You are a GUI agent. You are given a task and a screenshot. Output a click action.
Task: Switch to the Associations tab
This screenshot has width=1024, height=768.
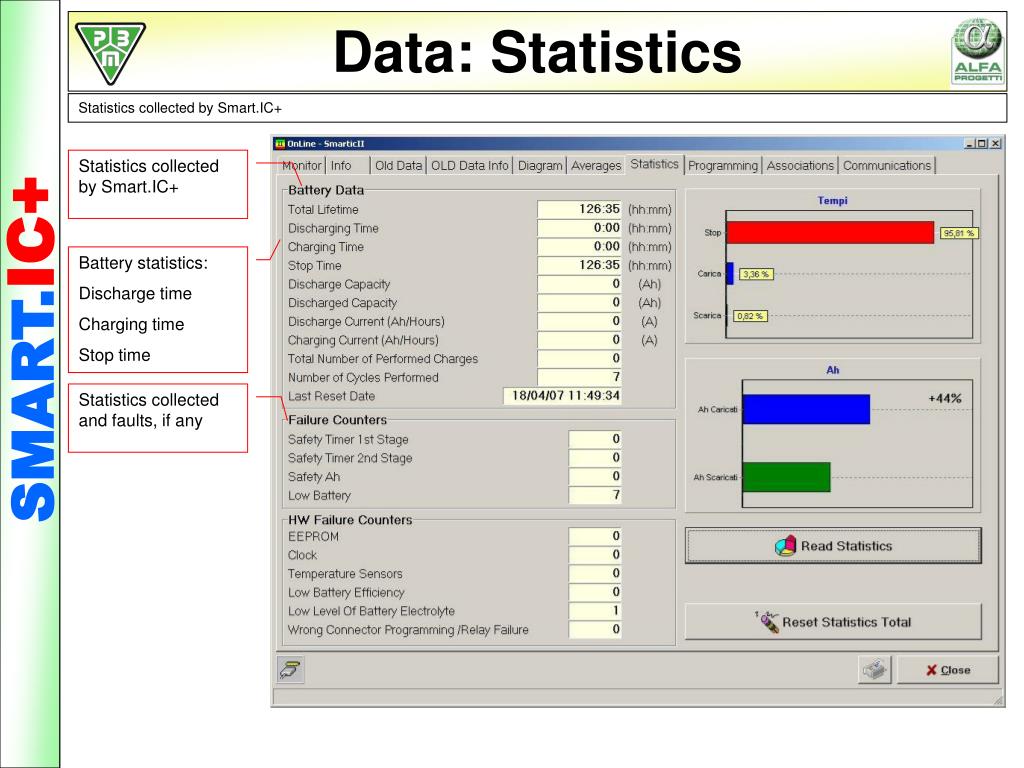coord(801,166)
